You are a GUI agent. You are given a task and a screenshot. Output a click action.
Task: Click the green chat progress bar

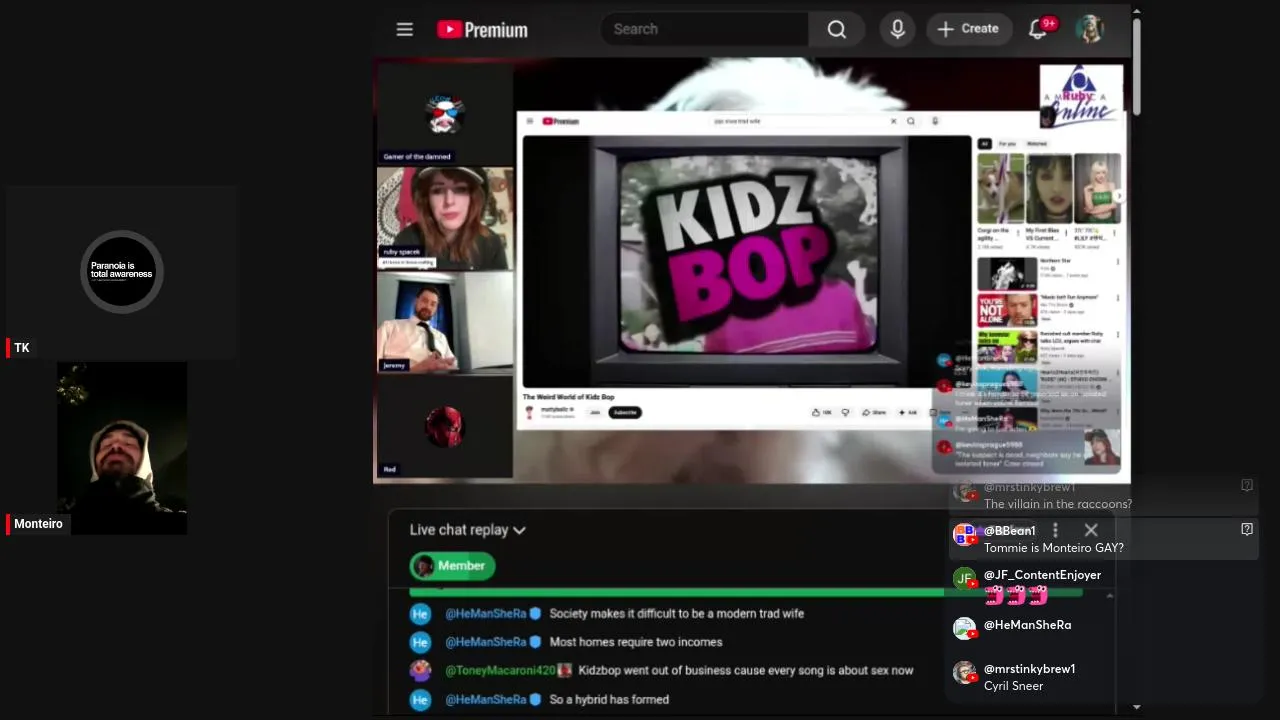(x=746, y=593)
